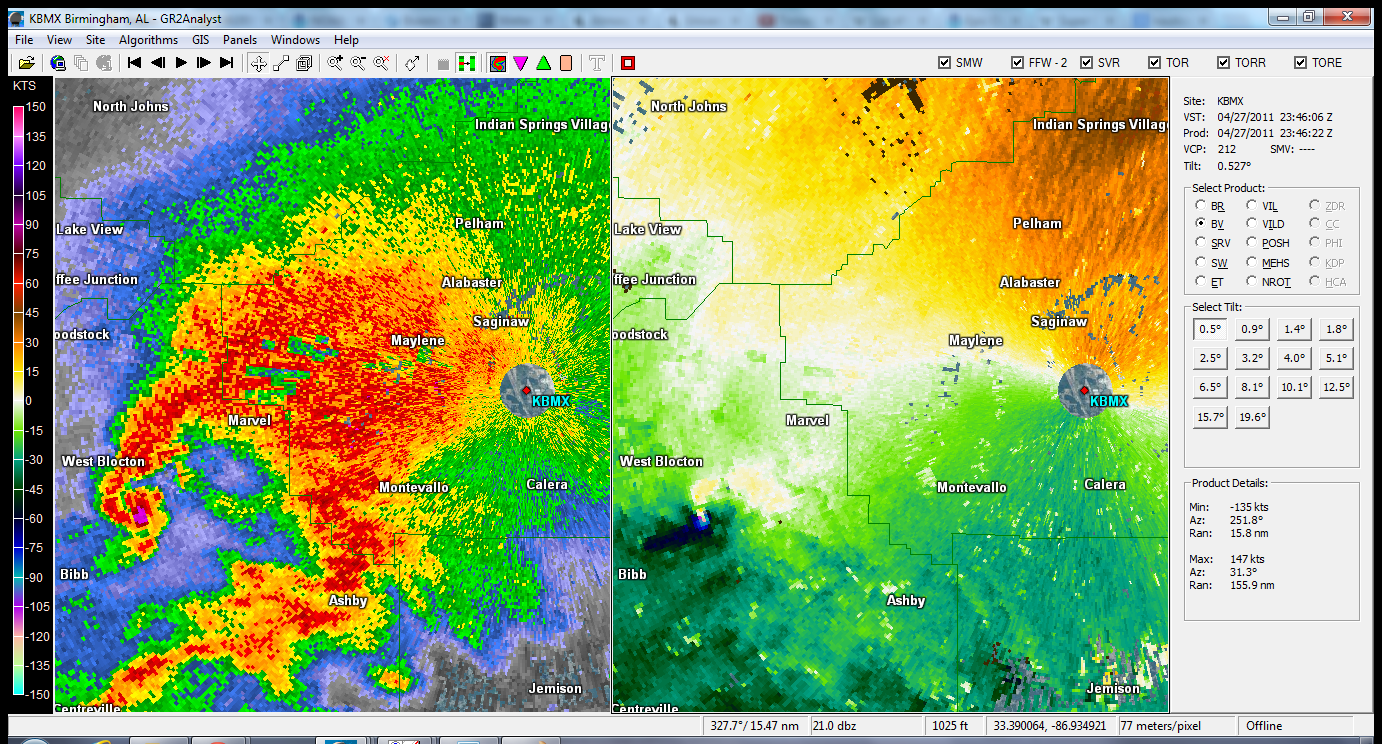Jump to the first volume scan frame
Image resolution: width=1382 pixels, height=744 pixels.
pyautogui.click(x=135, y=63)
